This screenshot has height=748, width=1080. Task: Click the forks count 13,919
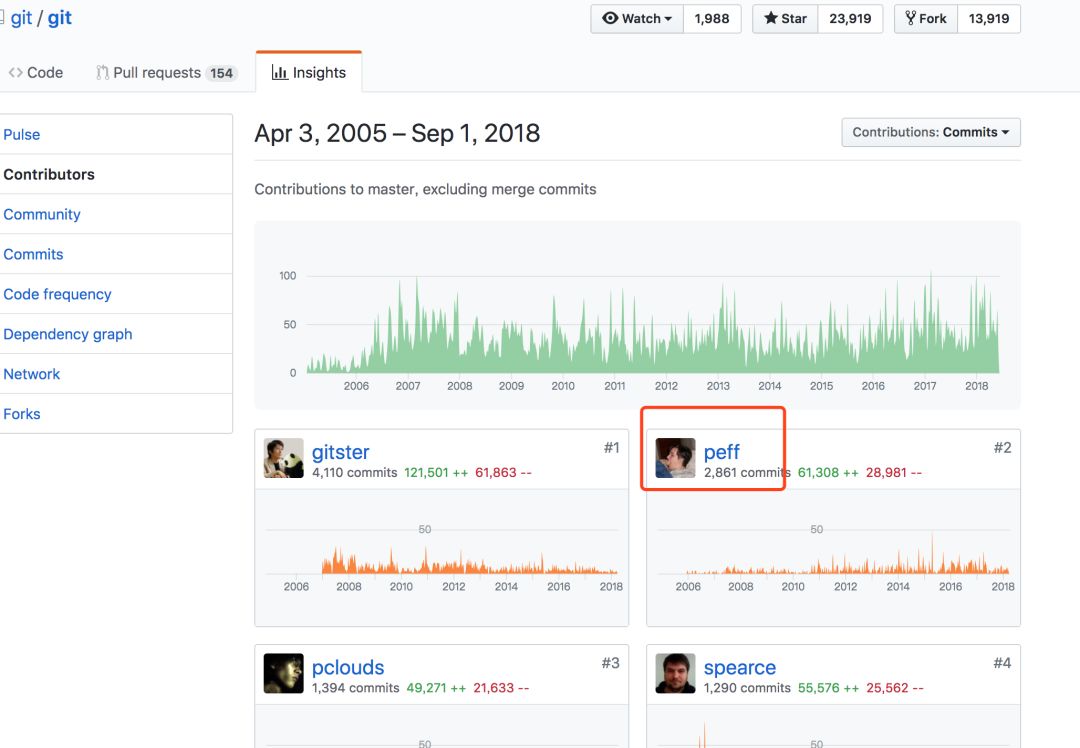tap(988, 19)
